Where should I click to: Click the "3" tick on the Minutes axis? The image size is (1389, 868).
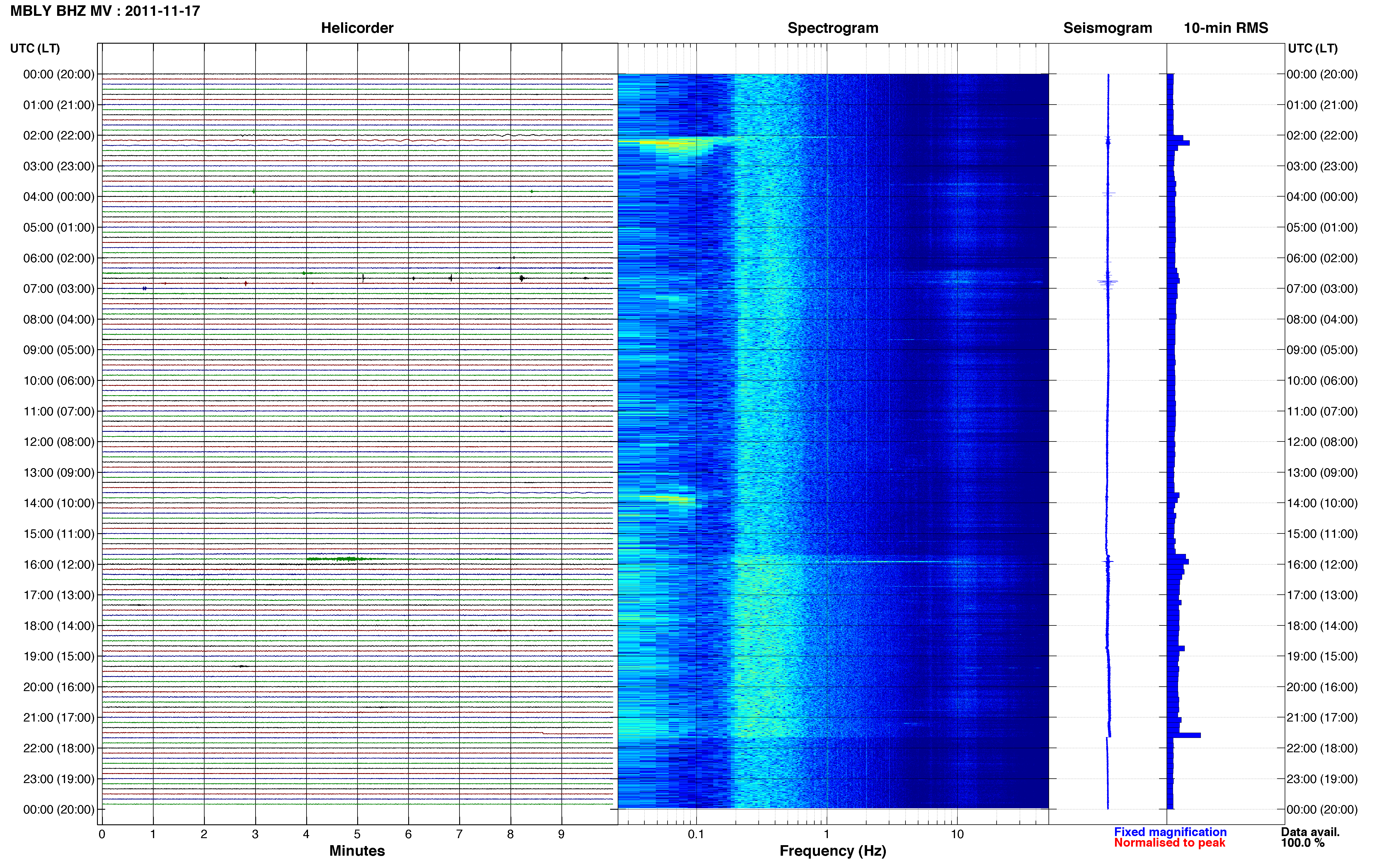click(x=256, y=834)
